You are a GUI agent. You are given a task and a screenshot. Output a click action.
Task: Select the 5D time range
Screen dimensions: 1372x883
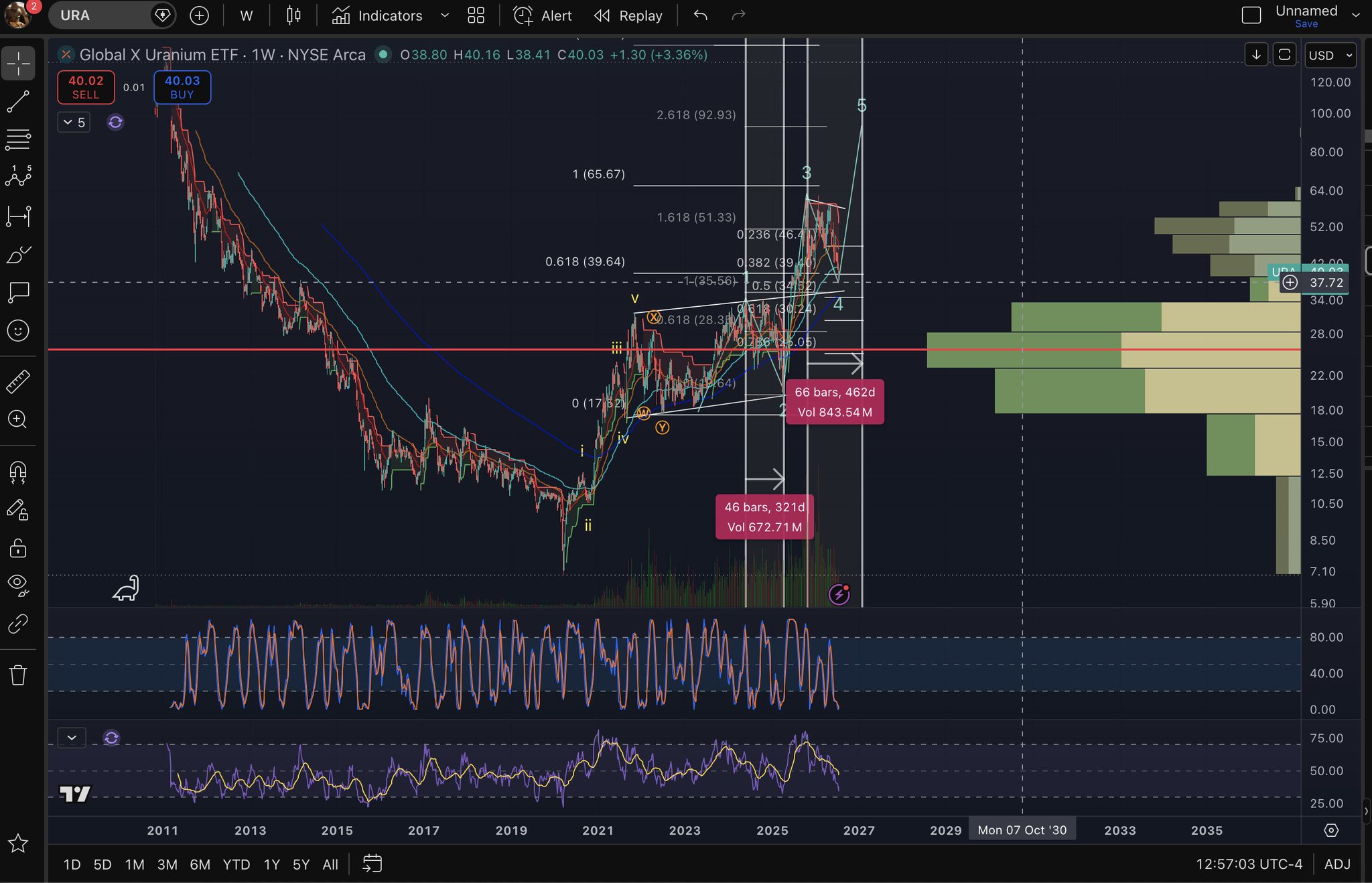[x=102, y=864]
